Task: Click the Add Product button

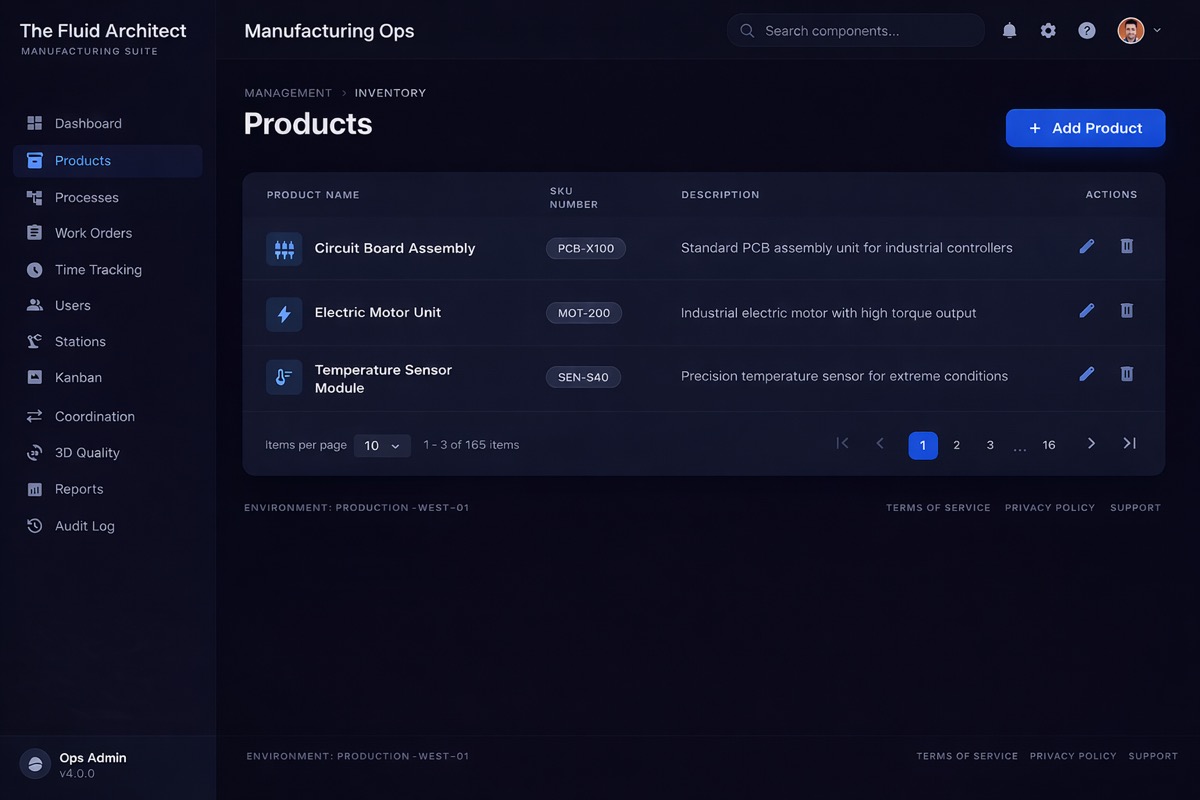Action: 1085,128
